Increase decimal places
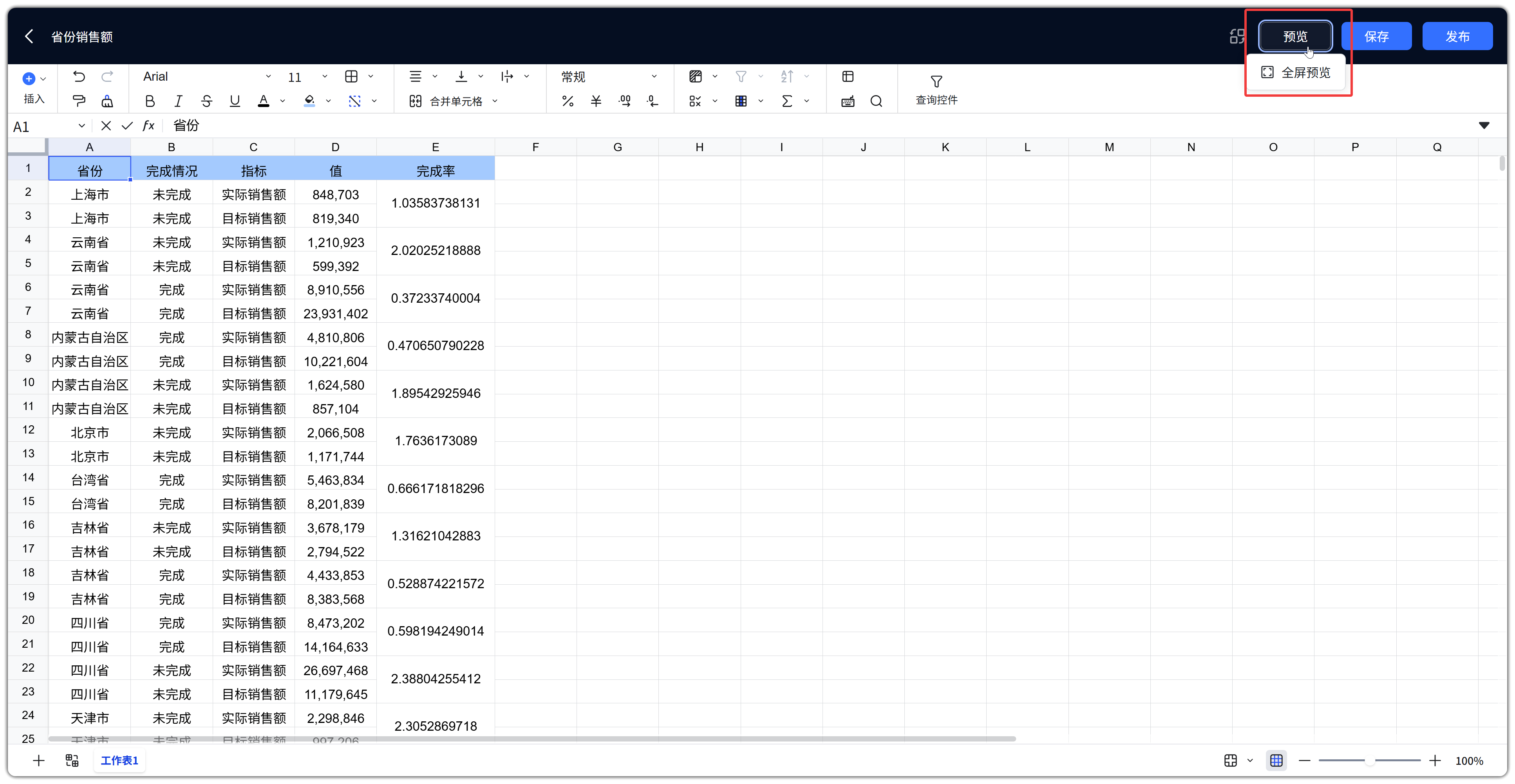This screenshot has width=1515, height=784. coord(625,101)
